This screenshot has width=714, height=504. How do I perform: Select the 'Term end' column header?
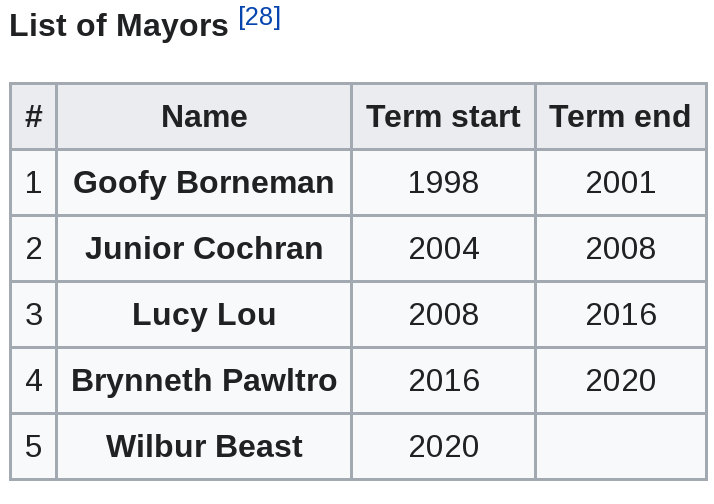(620, 117)
